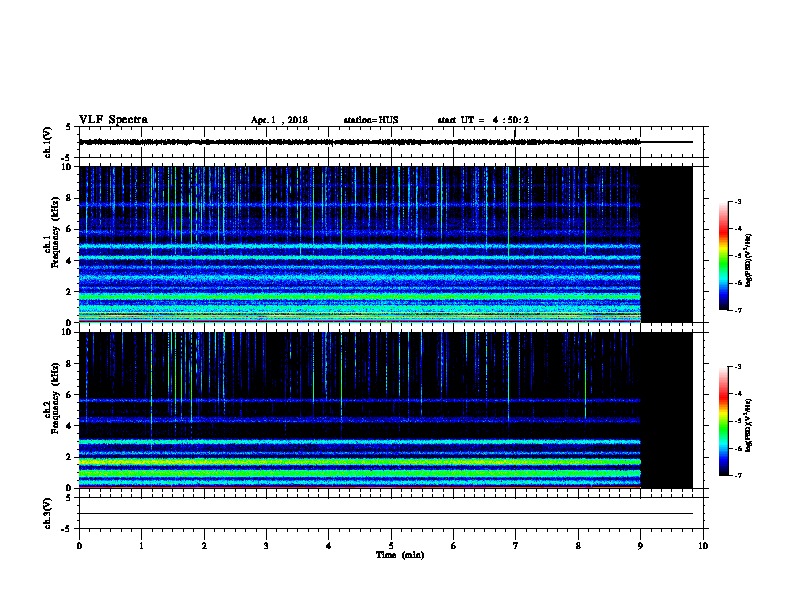
Task: Click the "ch.3(V)" axis label
Action: (x=48, y=513)
